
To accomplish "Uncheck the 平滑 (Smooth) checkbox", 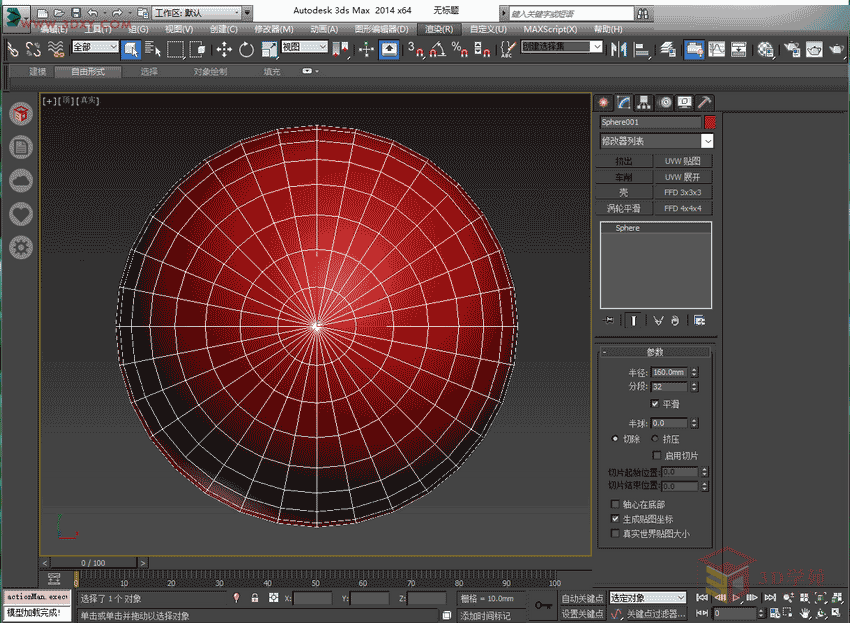I will [655, 404].
